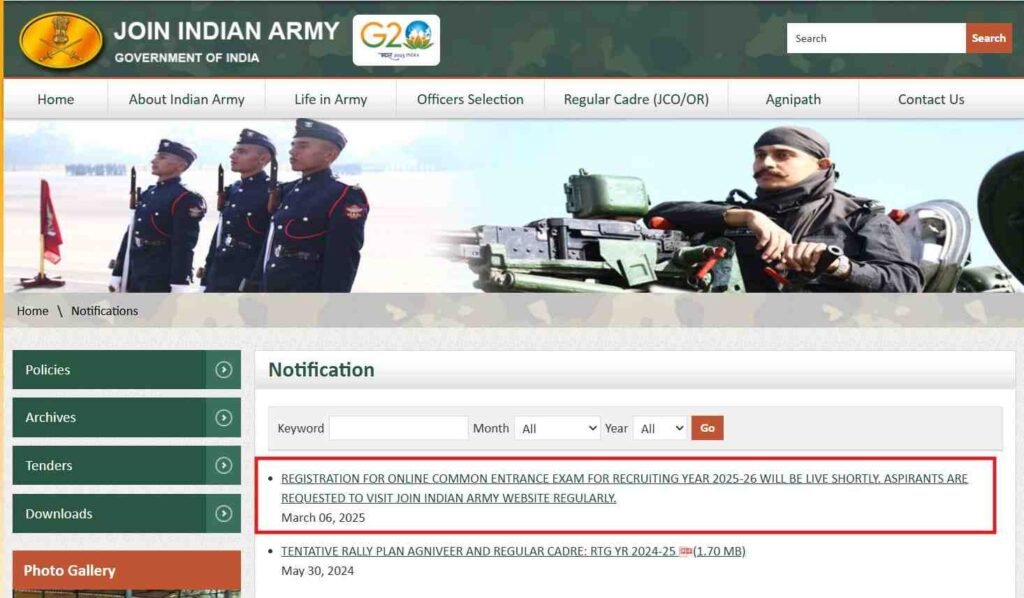Viewport: 1024px width, 598px height.
Task: Click the PDF icon next to Tentative Rally Plan
Action: pyautogui.click(x=686, y=552)
